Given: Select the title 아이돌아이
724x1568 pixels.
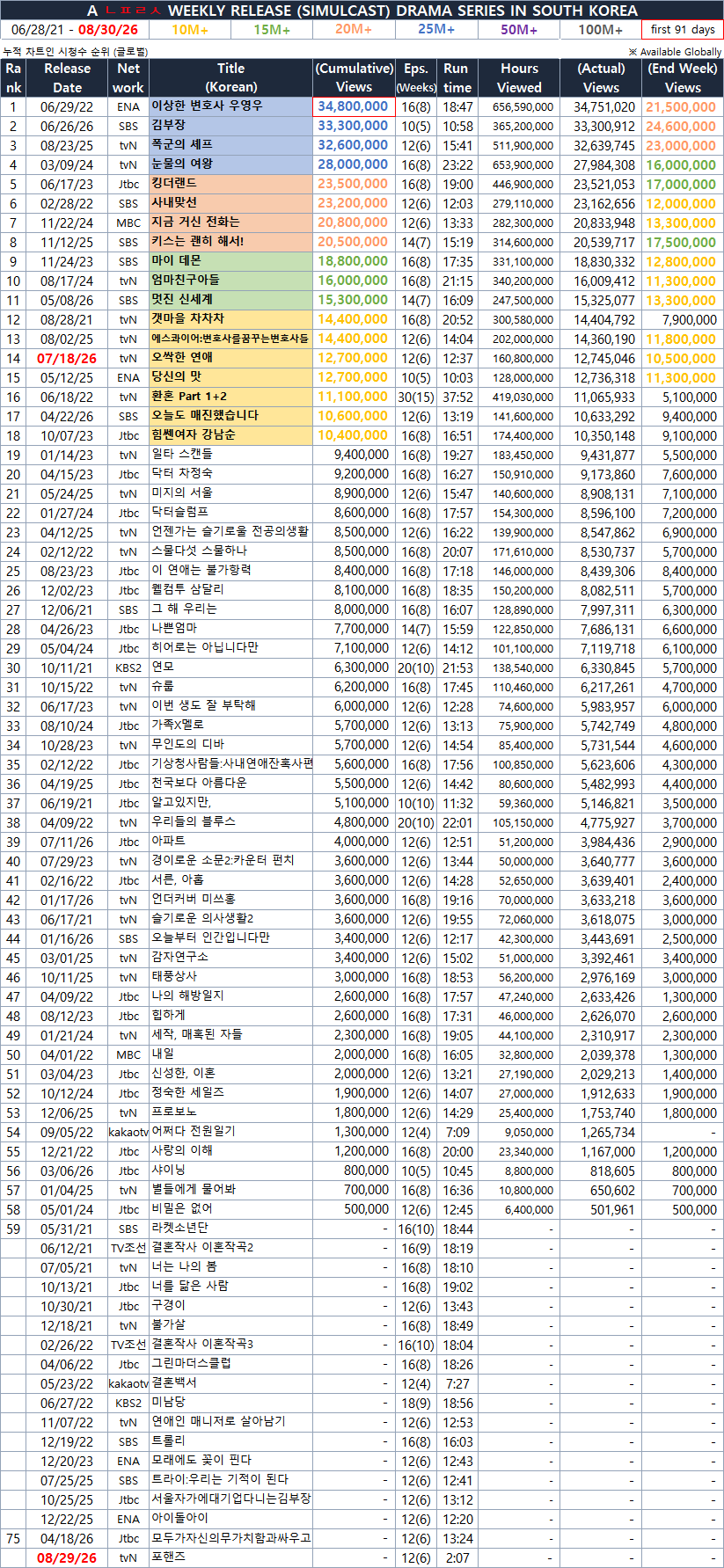Looking at the screenshot, I should (x=179, y=1518).
